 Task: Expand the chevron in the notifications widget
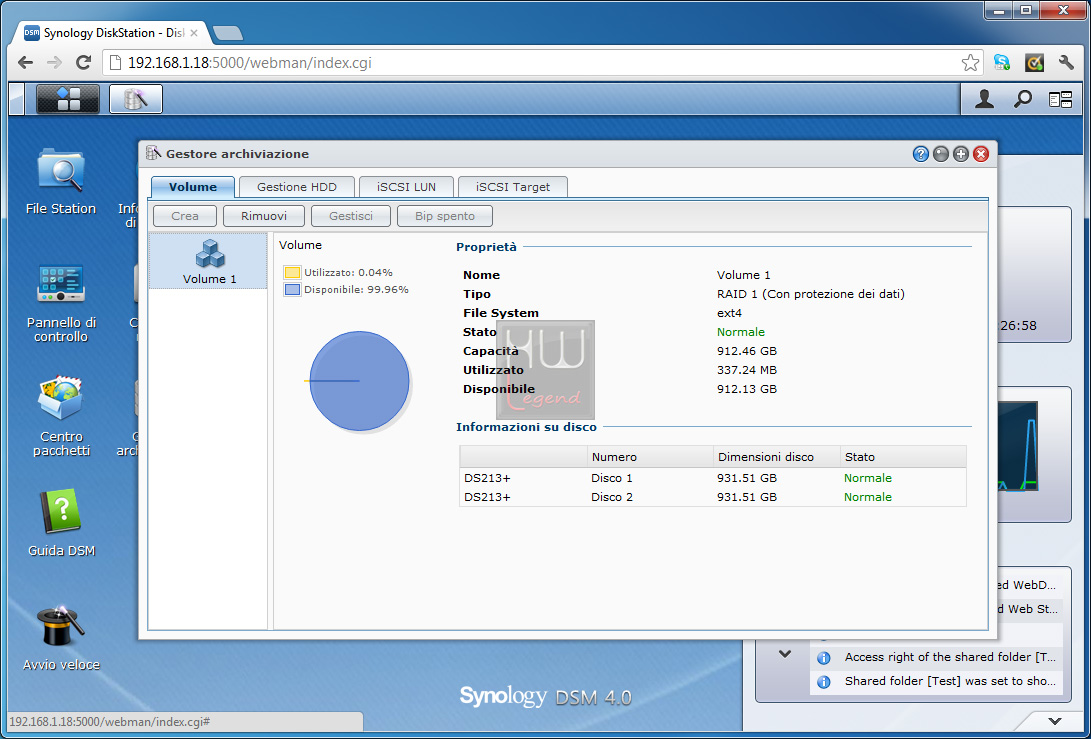[x=785, y=654]
